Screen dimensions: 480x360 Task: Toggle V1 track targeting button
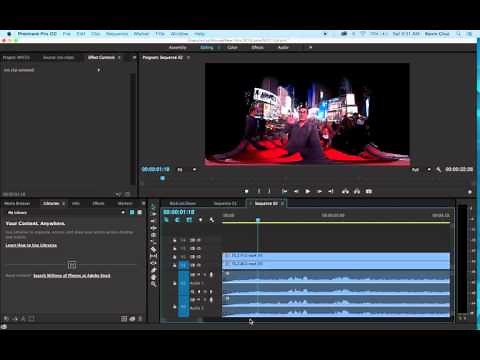pos(184,265)
